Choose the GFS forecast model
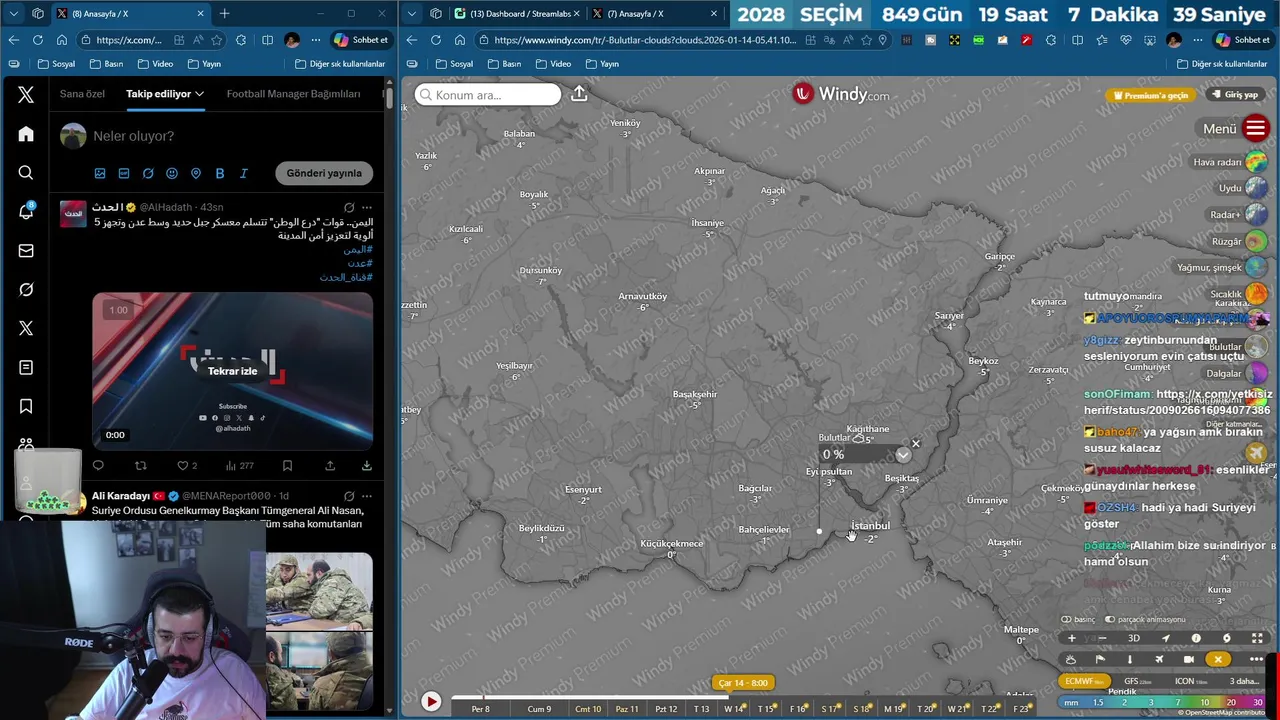The image size is (1280, 720). pyautogui.click(x=1138, y=681)
